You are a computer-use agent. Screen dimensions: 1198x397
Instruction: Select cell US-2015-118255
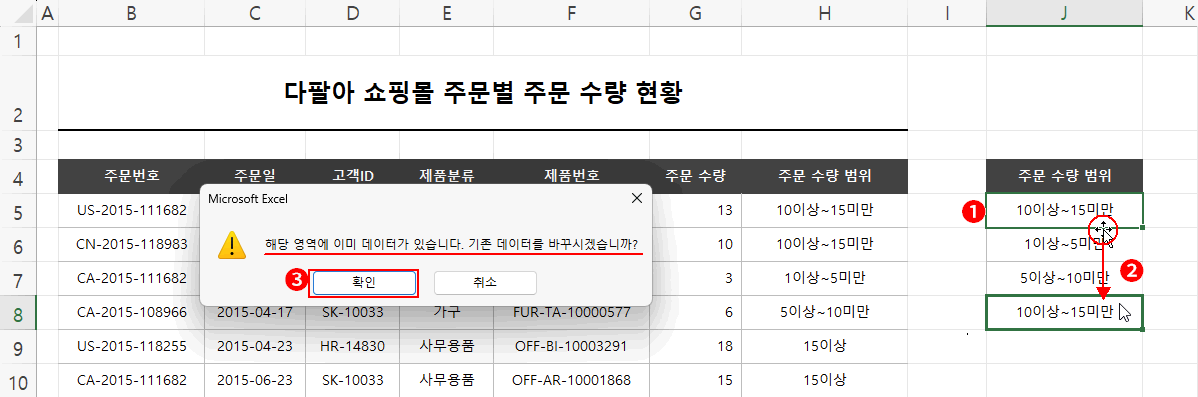pyautogui.click(x=131, y=346)
